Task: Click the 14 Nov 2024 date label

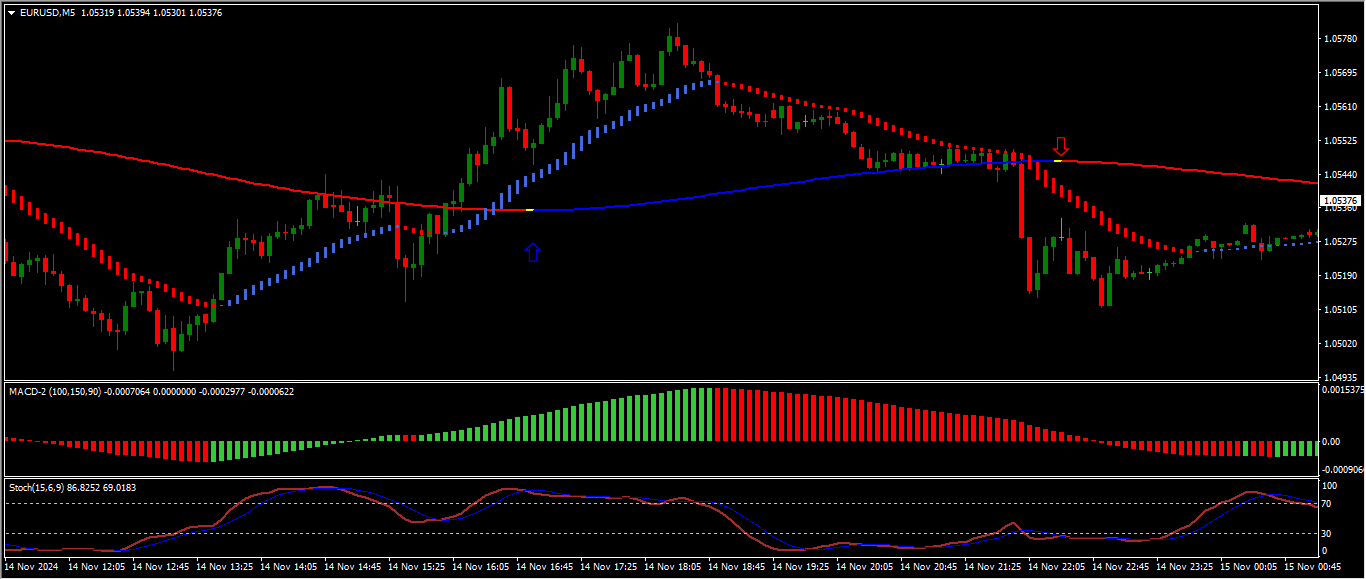Action: (33, 567)
